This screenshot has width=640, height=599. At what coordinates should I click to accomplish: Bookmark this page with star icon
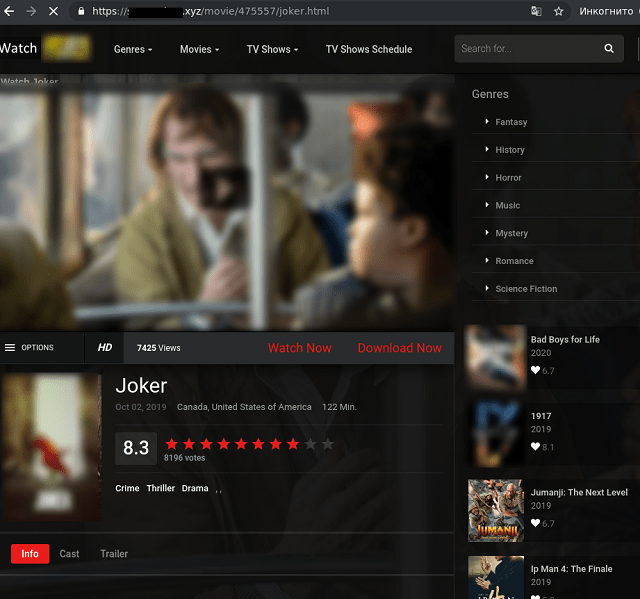coord(558,11)
